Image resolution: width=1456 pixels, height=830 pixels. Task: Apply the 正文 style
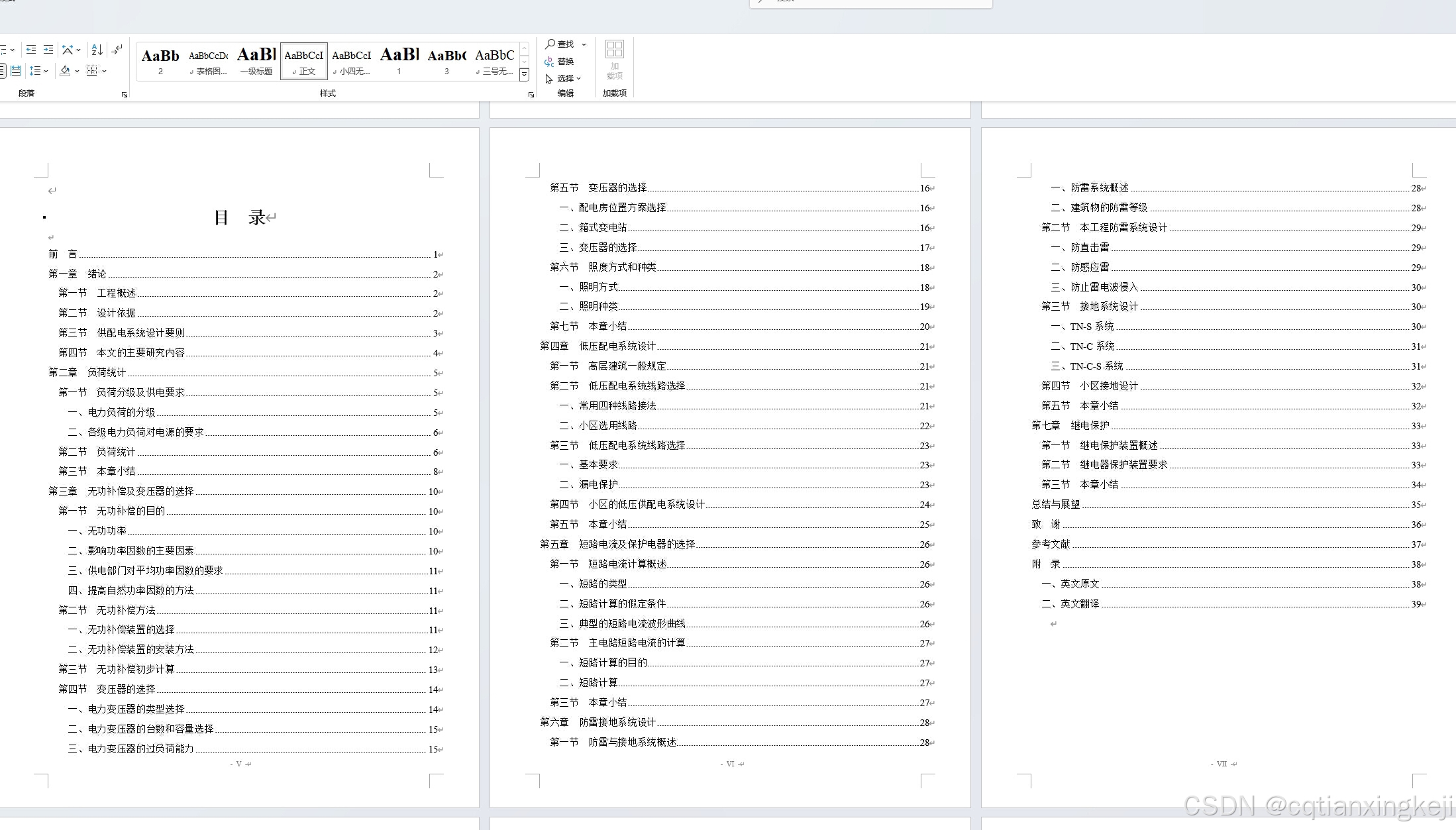[304, 61]
